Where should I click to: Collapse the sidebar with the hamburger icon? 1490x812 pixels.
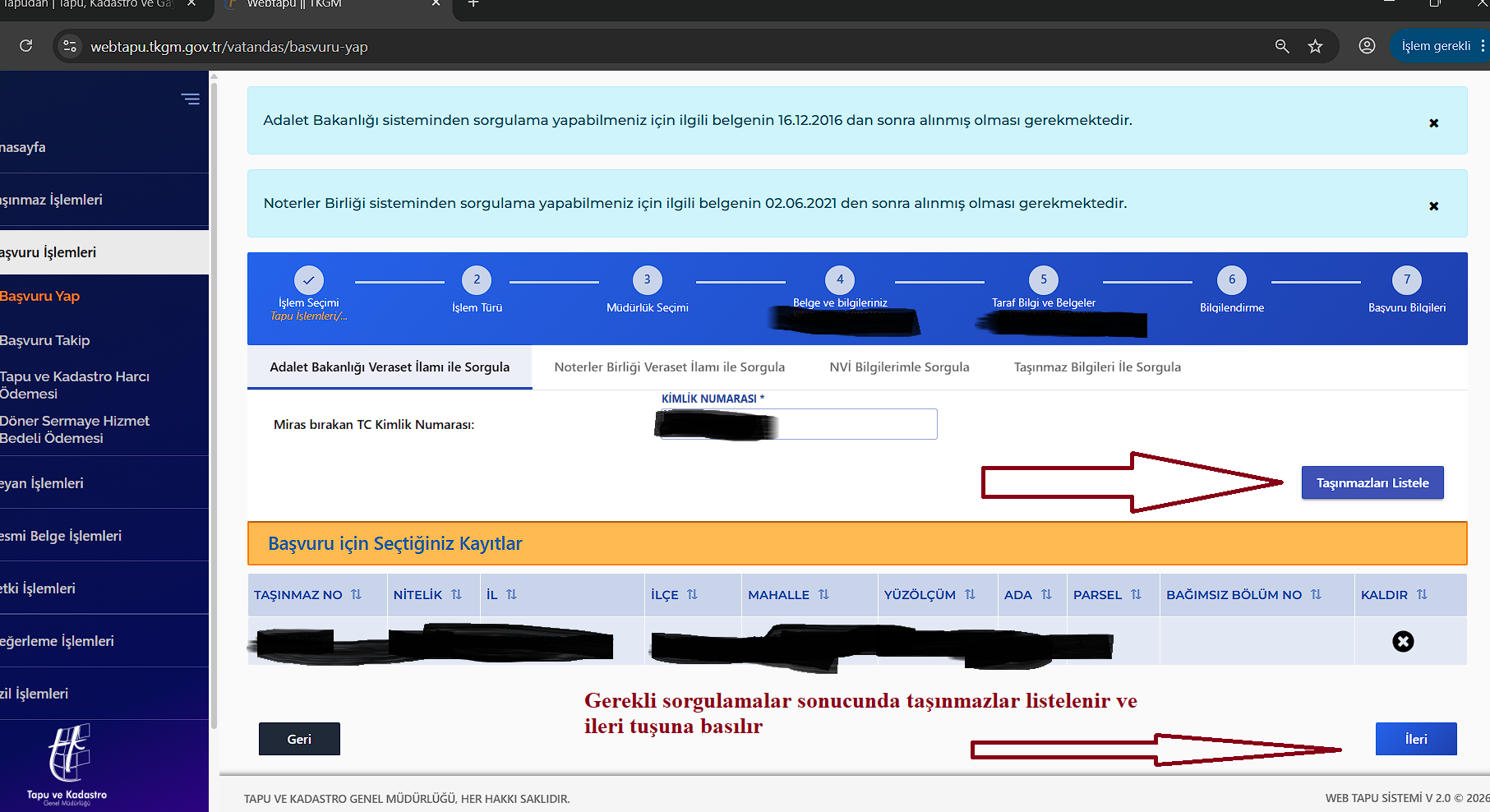click(191, 99)
